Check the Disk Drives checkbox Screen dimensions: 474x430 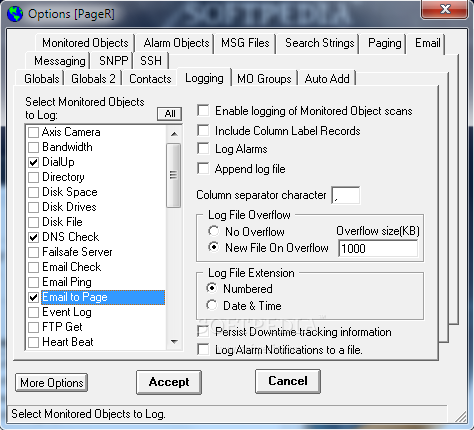click(33, 207)
